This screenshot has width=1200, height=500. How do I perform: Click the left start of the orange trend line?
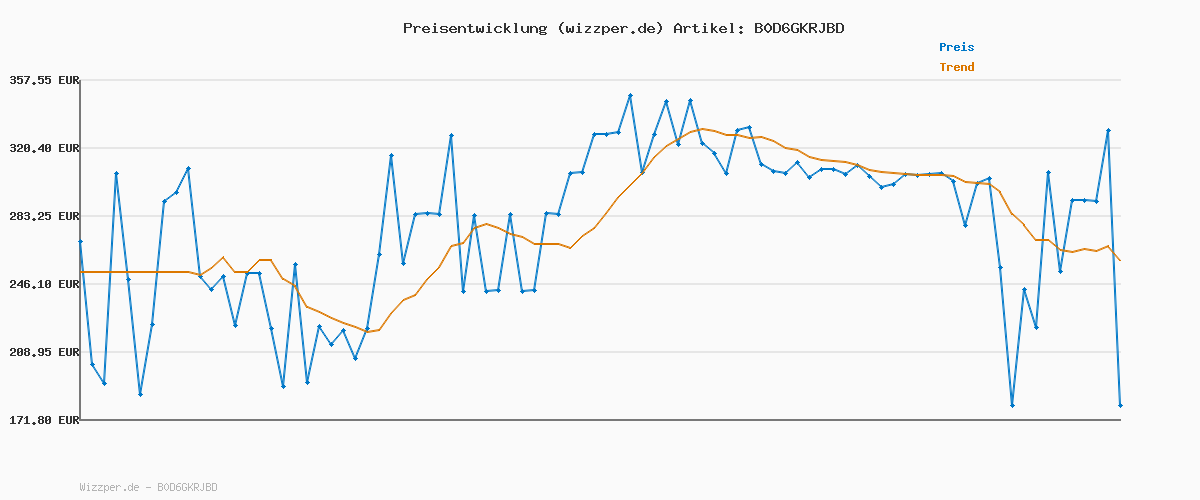click(81, 272)
